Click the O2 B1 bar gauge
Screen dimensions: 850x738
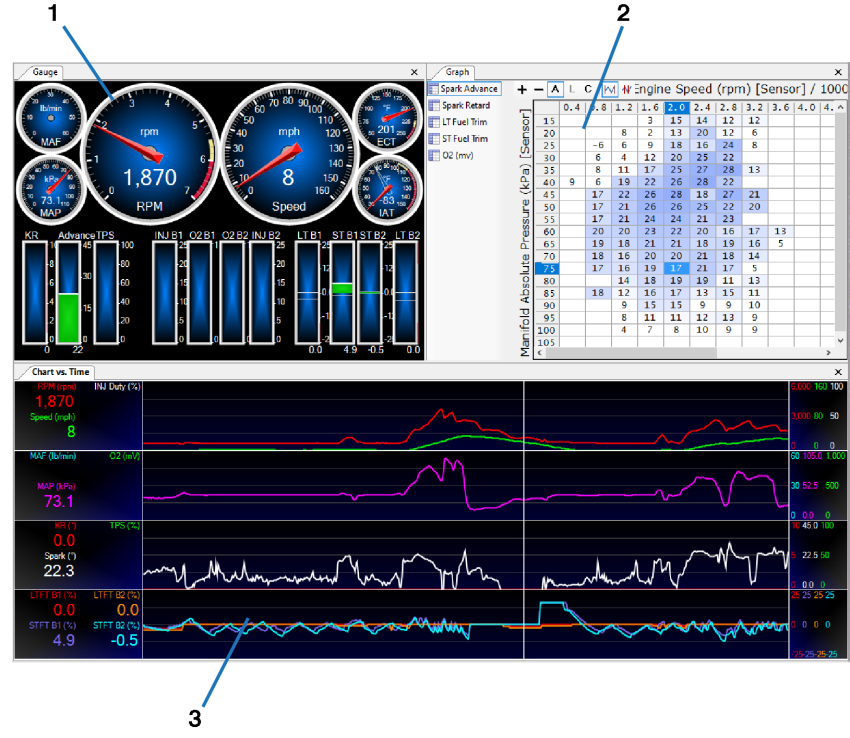click(x=199, y=292)
